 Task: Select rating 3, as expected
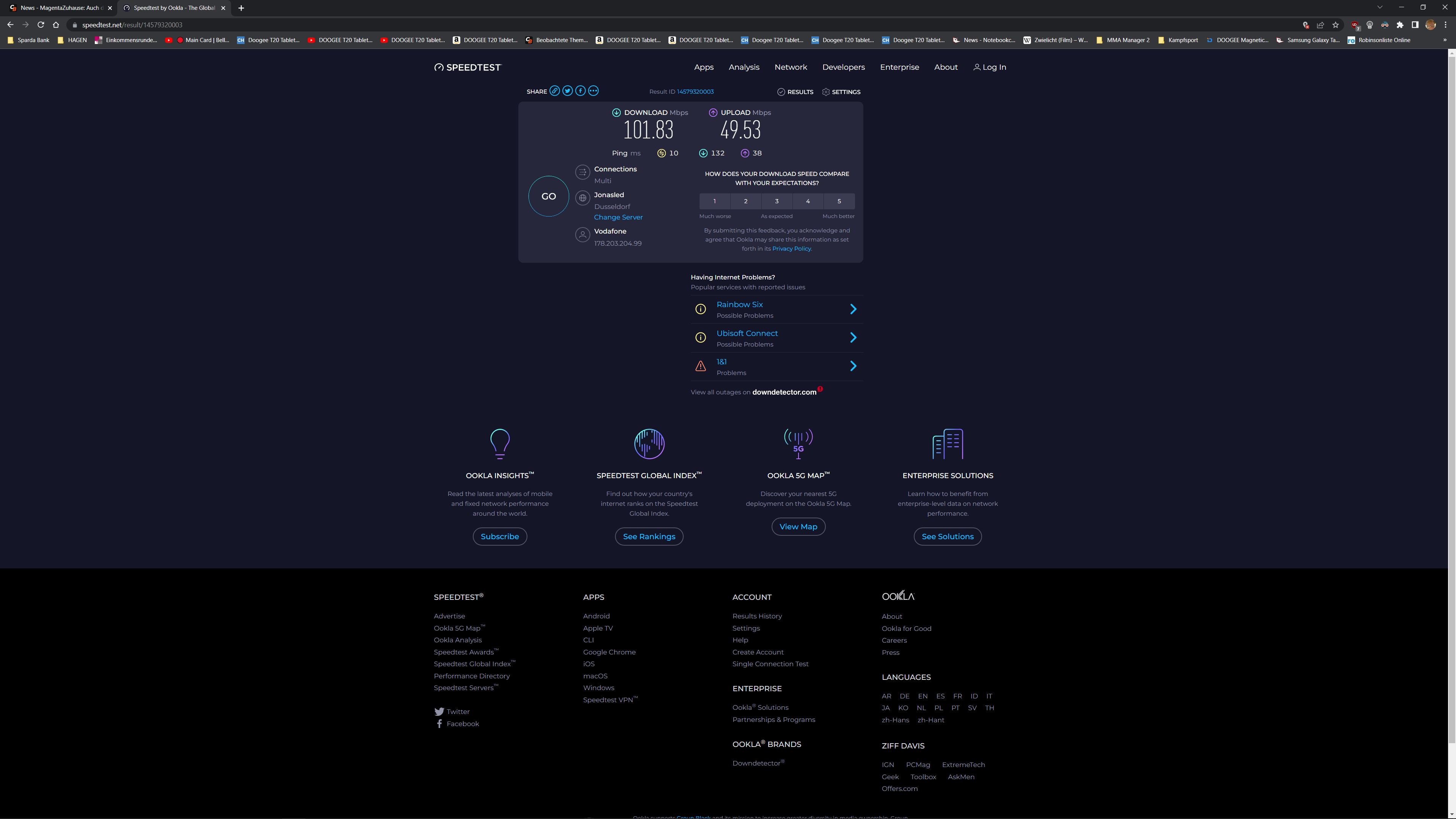click(x=777, y=201)
